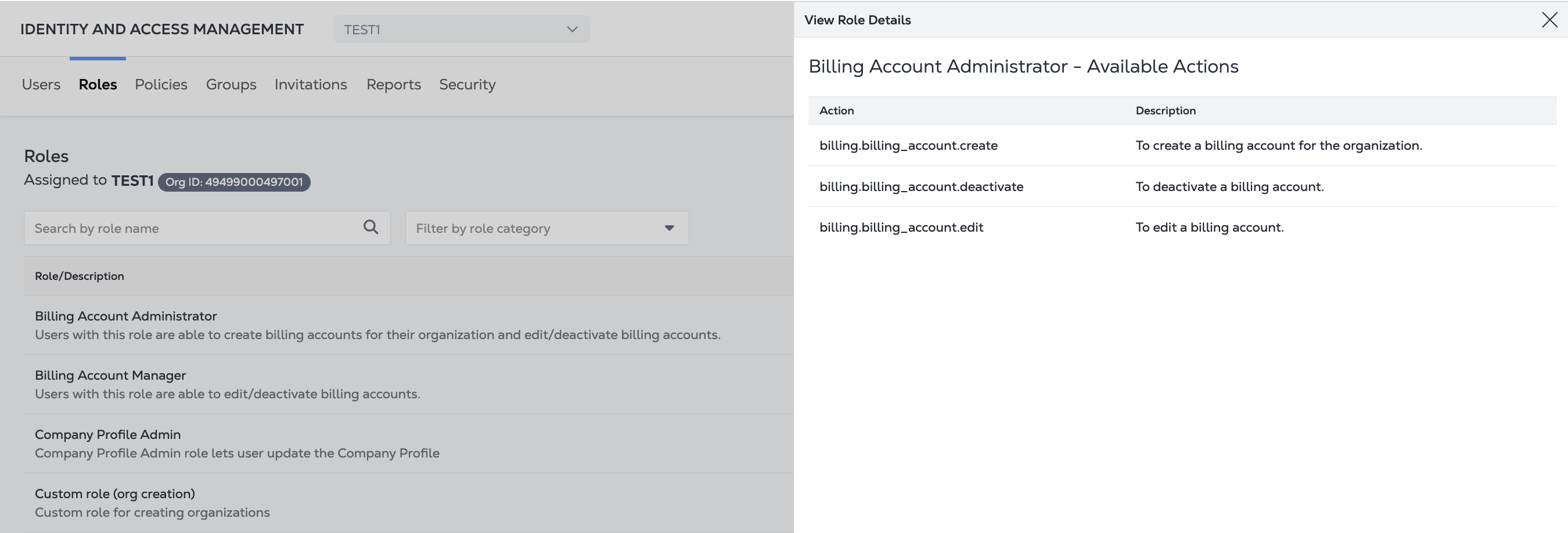
Task: Select the Roles tab
Action: 98,85
